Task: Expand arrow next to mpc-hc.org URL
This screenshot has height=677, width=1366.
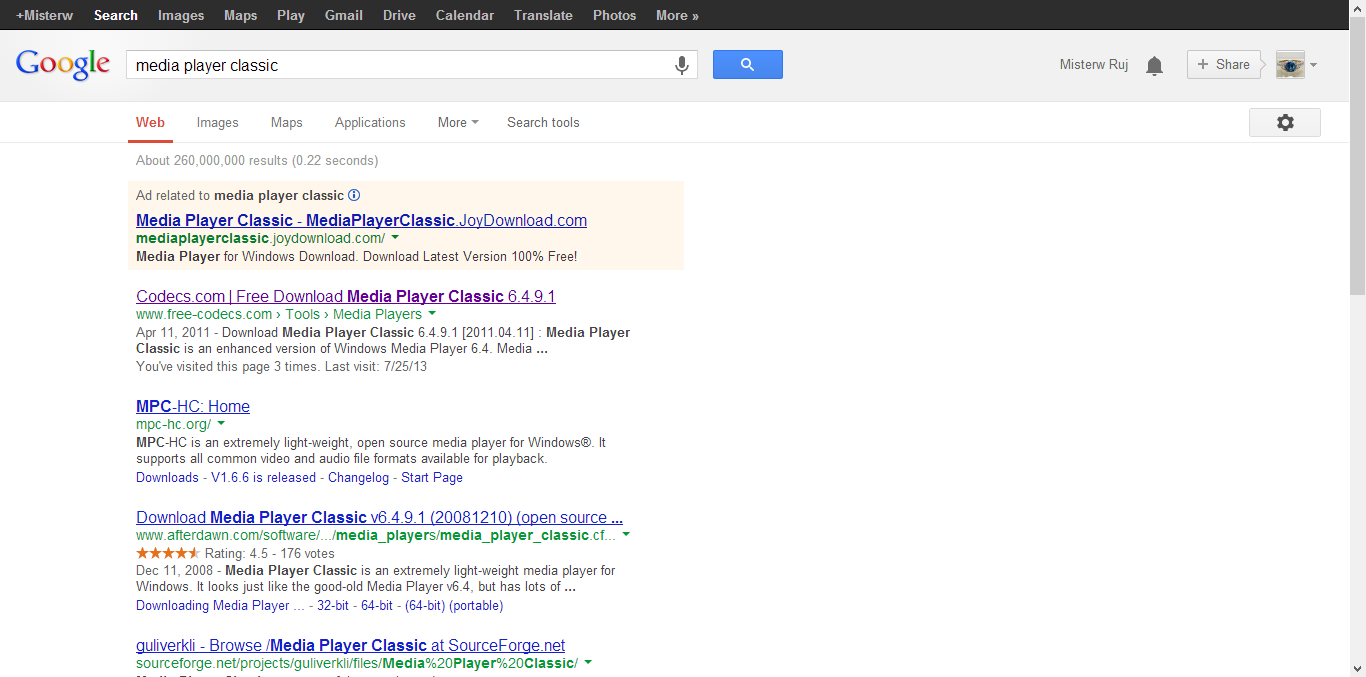Action: coord(221,424)
